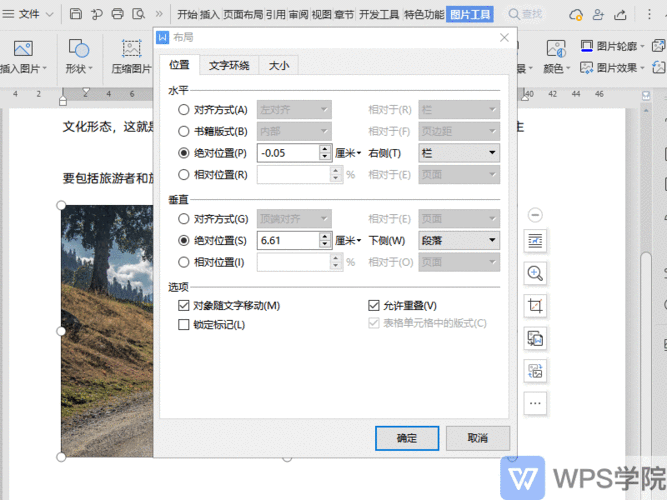Open the 章节 ribbon tab
Screen dimensions: 667x500
pos(344,15)
